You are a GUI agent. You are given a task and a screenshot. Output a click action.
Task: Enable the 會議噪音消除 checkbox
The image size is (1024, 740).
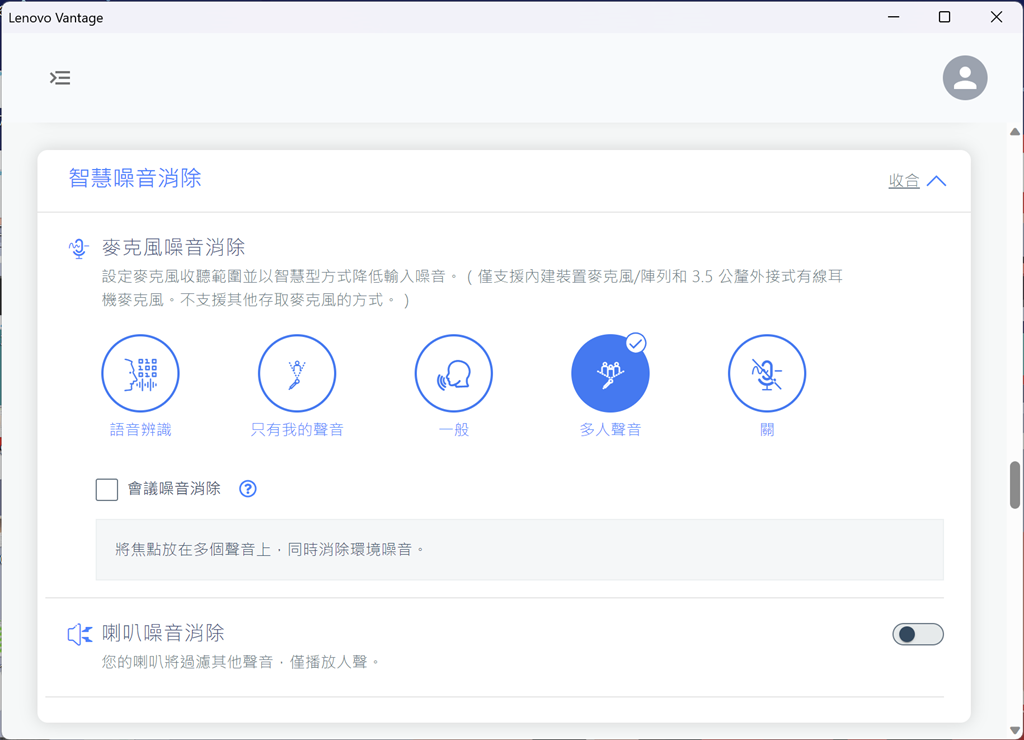click(107, 489)
